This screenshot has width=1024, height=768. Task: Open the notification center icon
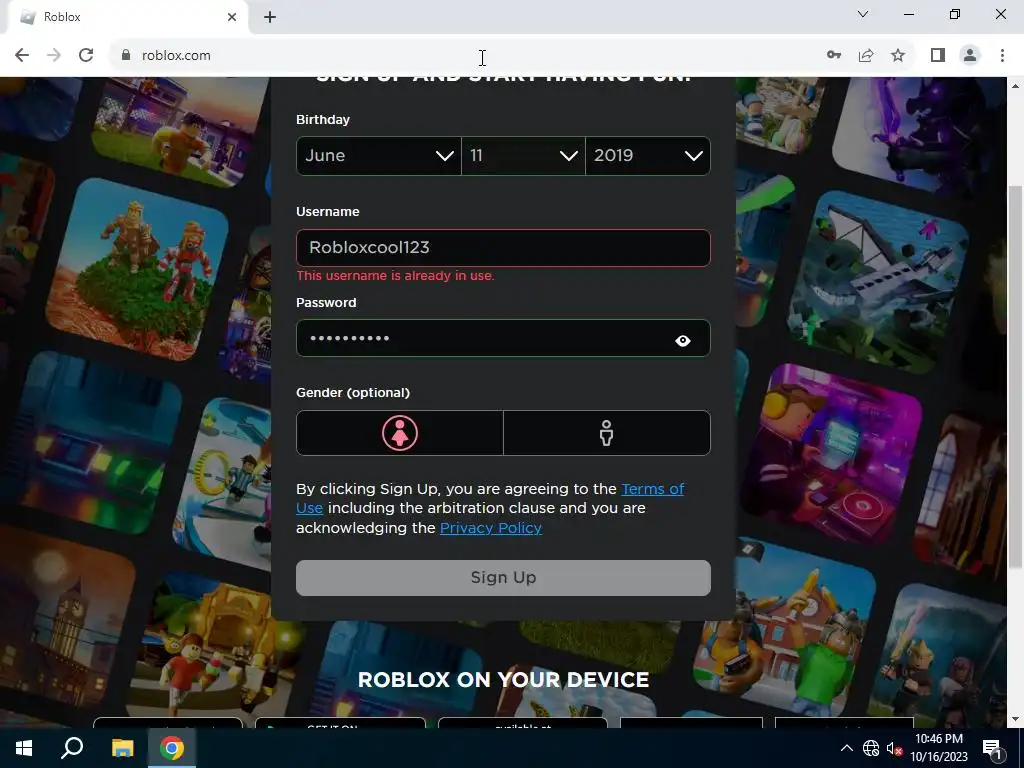pyautogui.click(x=993, y=749)
